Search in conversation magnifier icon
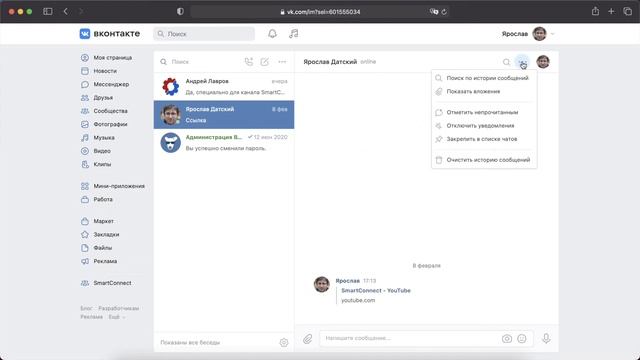Image resolution: width=640 pixels, height=360 pixels. click(x=506, y=62)
